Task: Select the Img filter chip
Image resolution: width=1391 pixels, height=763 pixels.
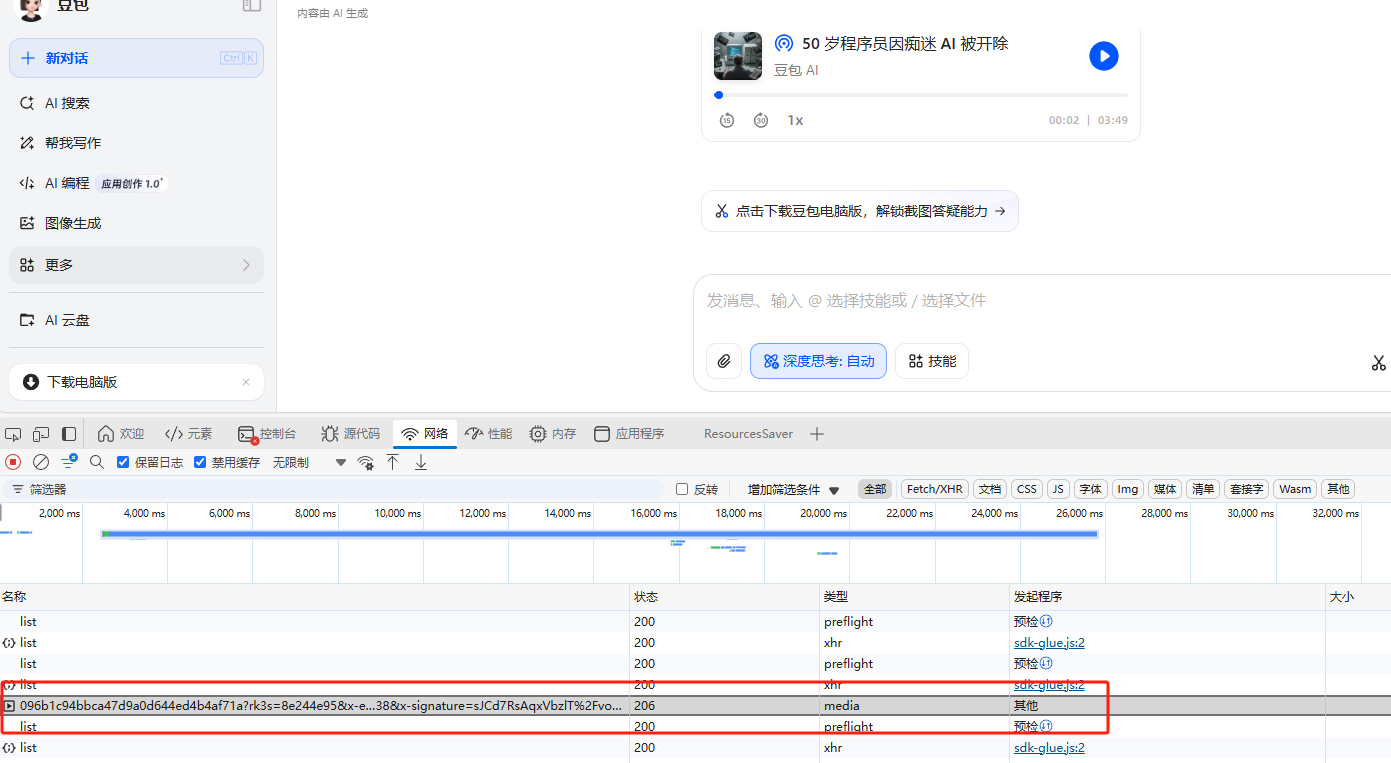Action: pos(1128,489)
